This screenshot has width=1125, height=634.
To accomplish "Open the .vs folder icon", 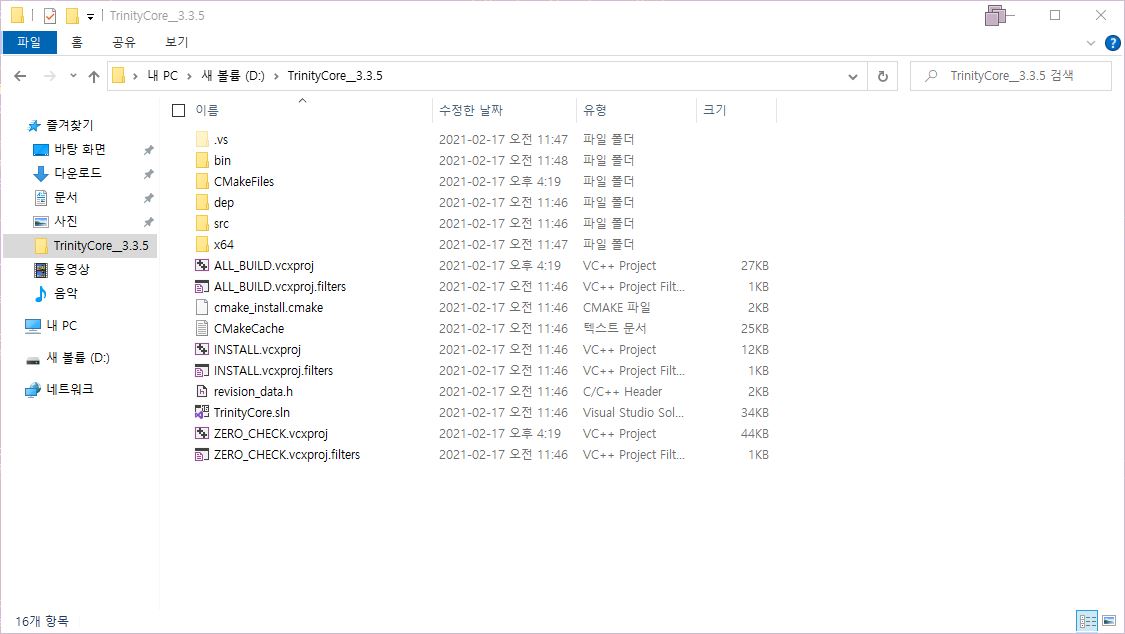I will [202, 139].
